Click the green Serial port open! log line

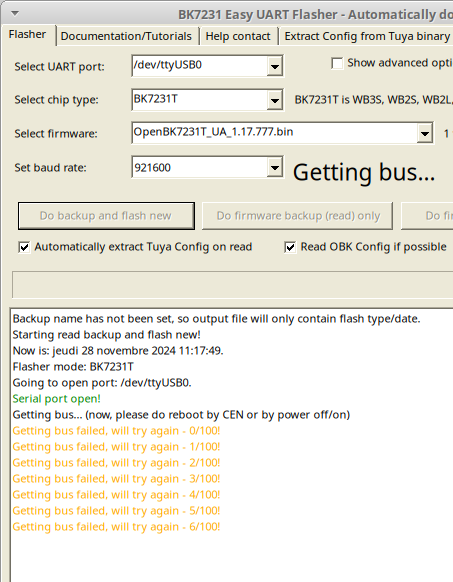click(56, 399)
